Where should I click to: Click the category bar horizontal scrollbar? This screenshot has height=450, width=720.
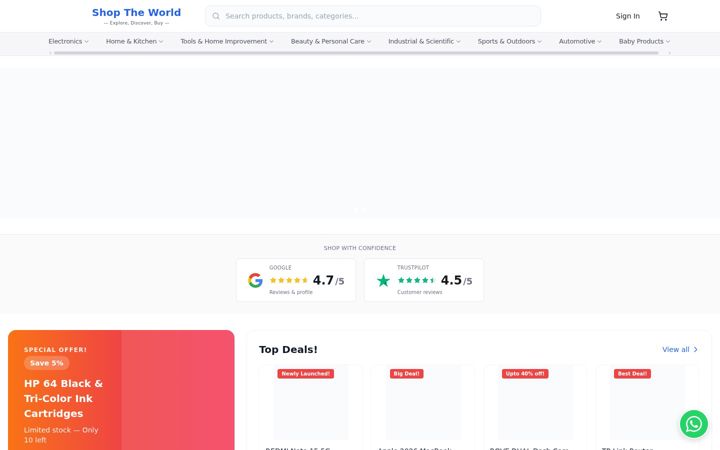point(356,53)
